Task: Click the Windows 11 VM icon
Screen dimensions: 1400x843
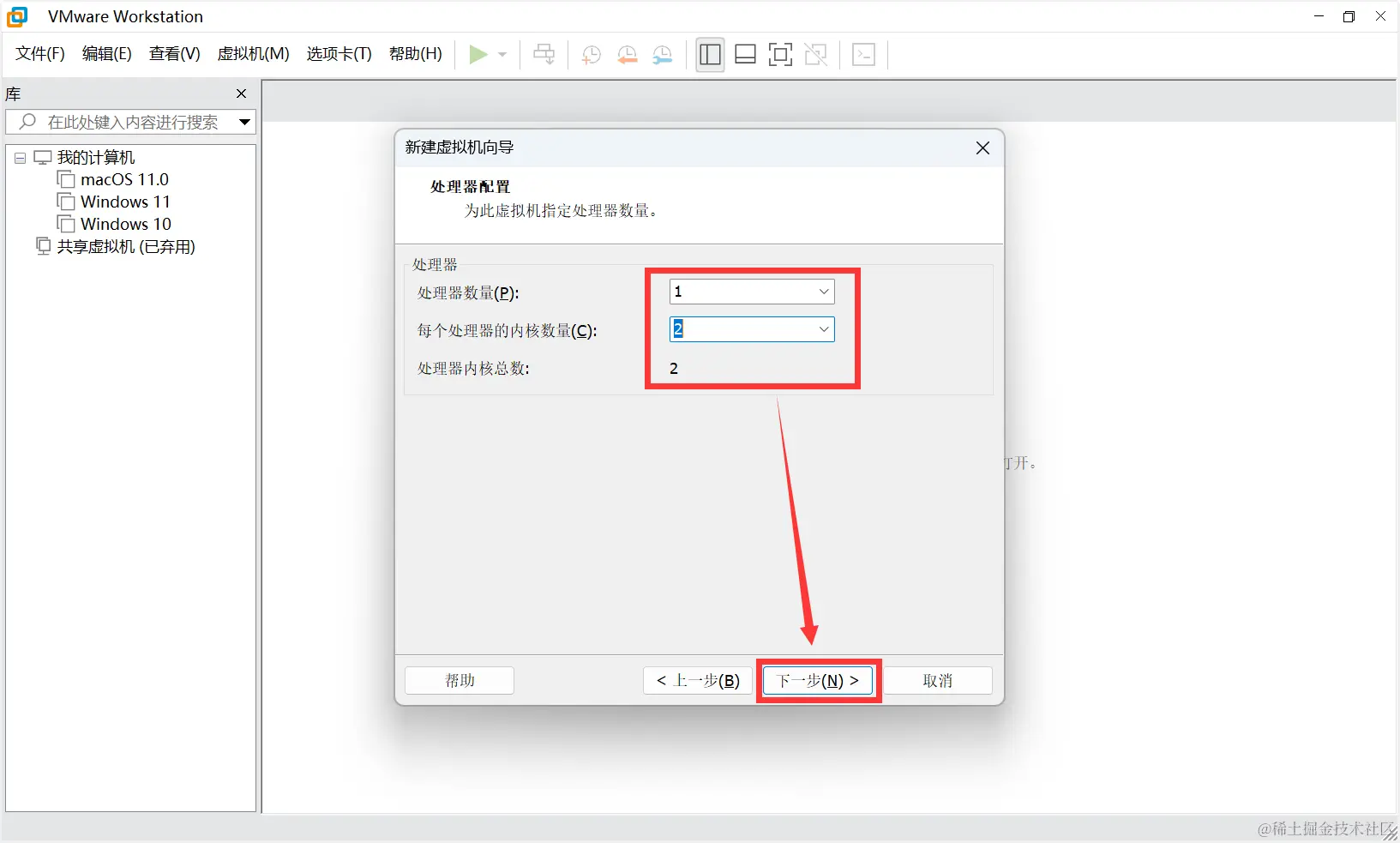Action: click(66, 202)
